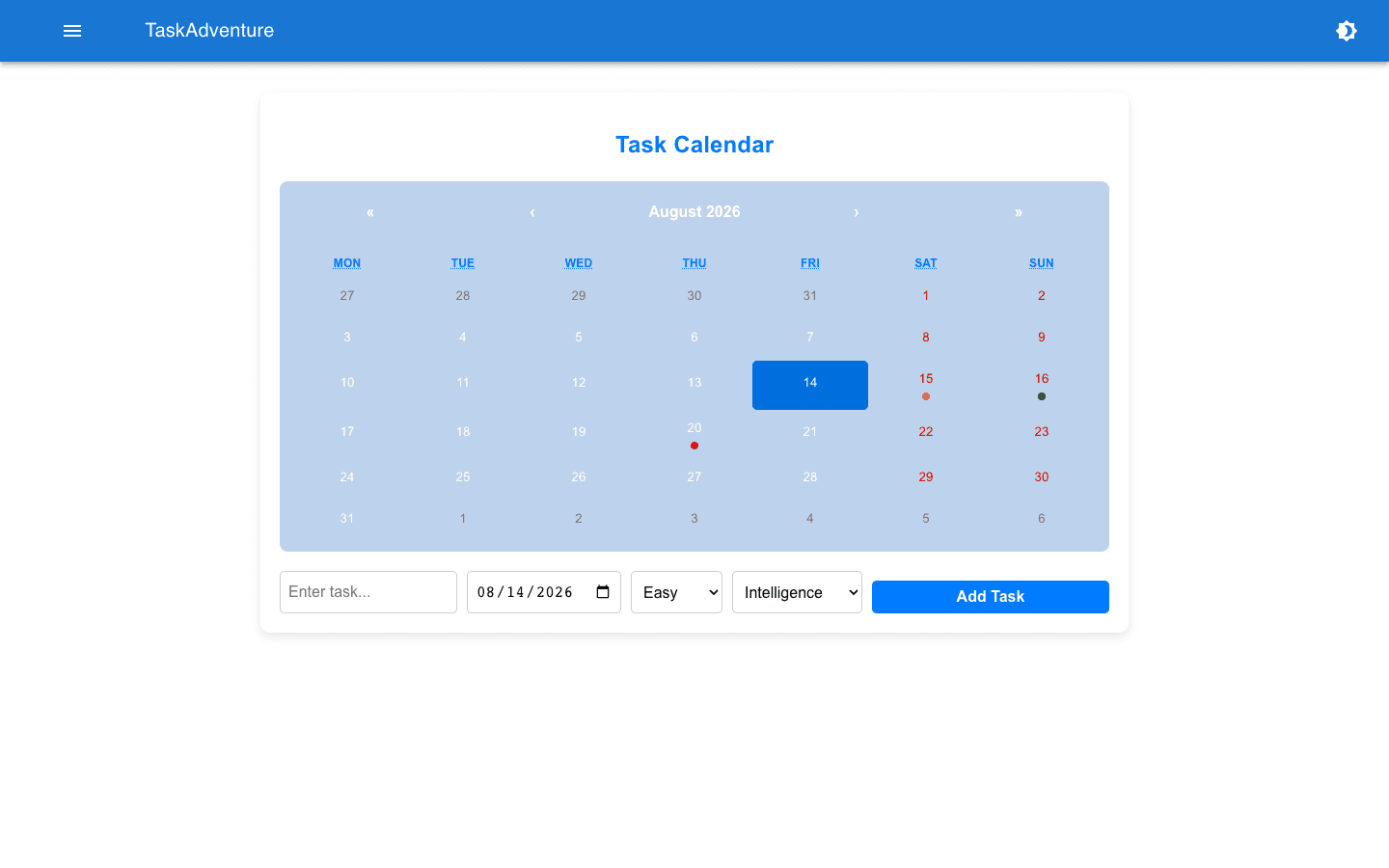The height and width of the screenshot is (868, 1389).
Task: Select August 29 on the calendar
Action: click(926, 477)
